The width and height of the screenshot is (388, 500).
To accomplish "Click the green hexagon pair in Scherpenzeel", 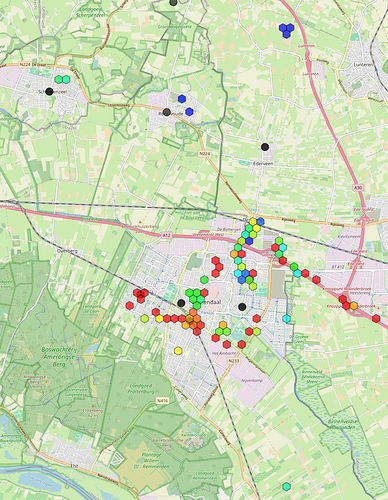I will click(x=62, y=79).
